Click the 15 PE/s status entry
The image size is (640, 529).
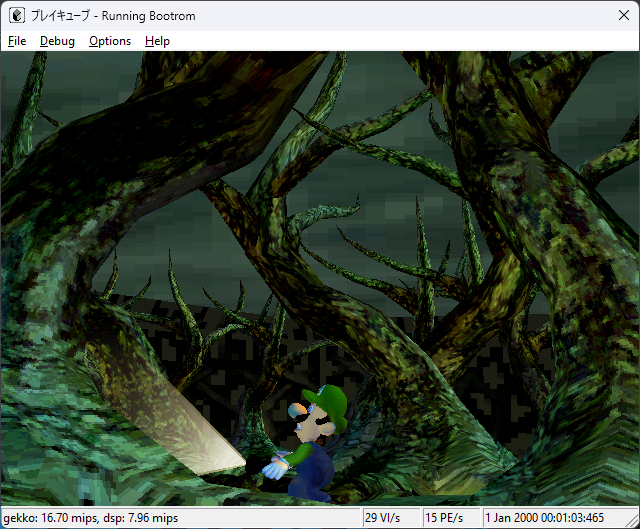pyautogui.click(x=444, y=518)
